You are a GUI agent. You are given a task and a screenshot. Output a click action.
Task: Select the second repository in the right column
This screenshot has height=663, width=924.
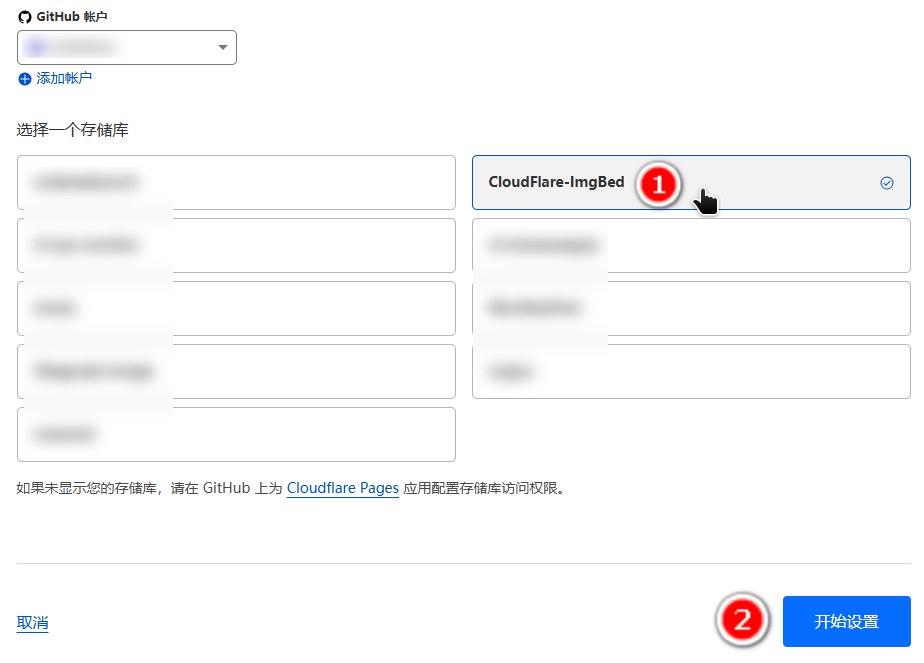click(690, 245)
